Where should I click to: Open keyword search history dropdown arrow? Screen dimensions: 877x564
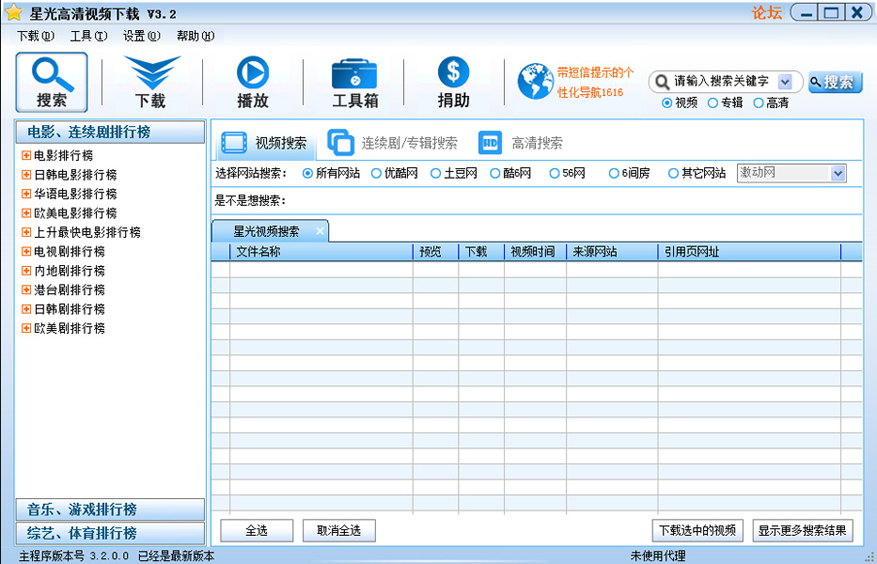click(785, 82)
